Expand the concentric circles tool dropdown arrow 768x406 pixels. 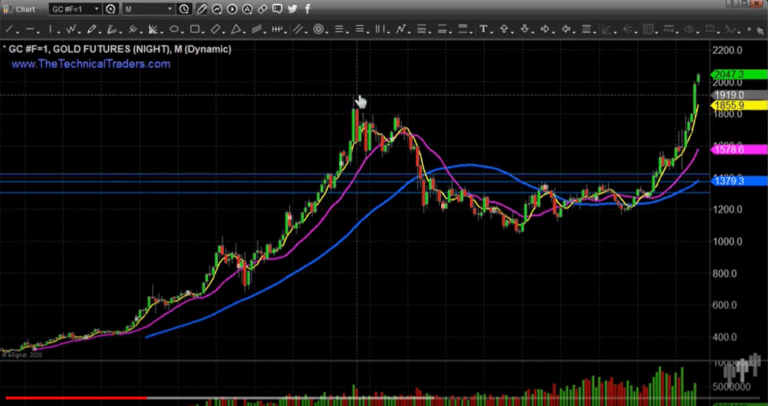[x=328, y=31]
